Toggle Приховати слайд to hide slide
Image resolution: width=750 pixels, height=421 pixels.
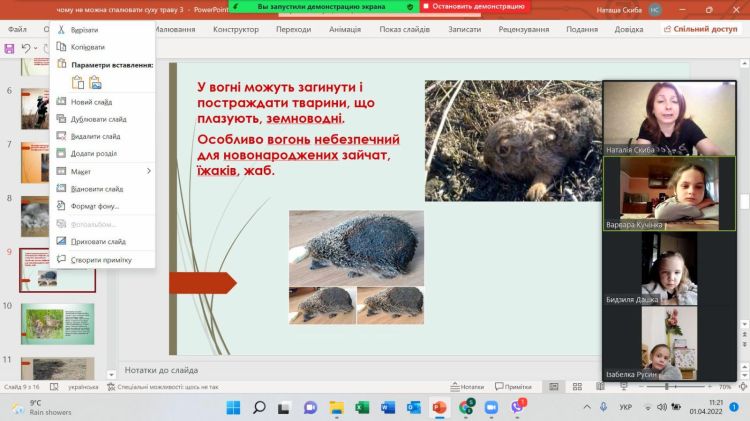98,241
